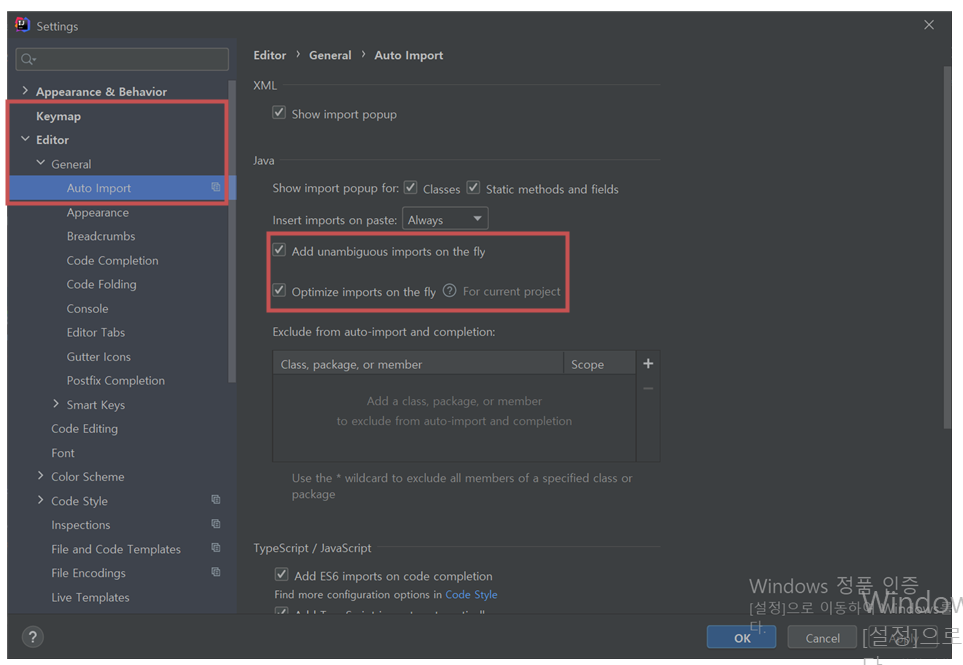The width and height of the screenshot is (963, 665).
Task: Expand the Color Scheme node
Action: pos(41,476)
